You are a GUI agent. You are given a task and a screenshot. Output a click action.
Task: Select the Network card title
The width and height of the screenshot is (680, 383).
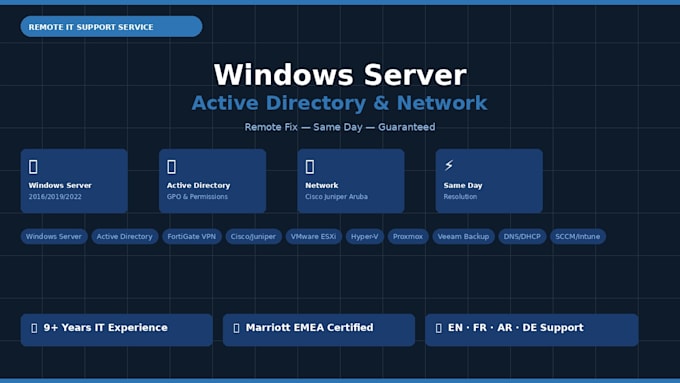pyautogui.click(x=321, y=185)
